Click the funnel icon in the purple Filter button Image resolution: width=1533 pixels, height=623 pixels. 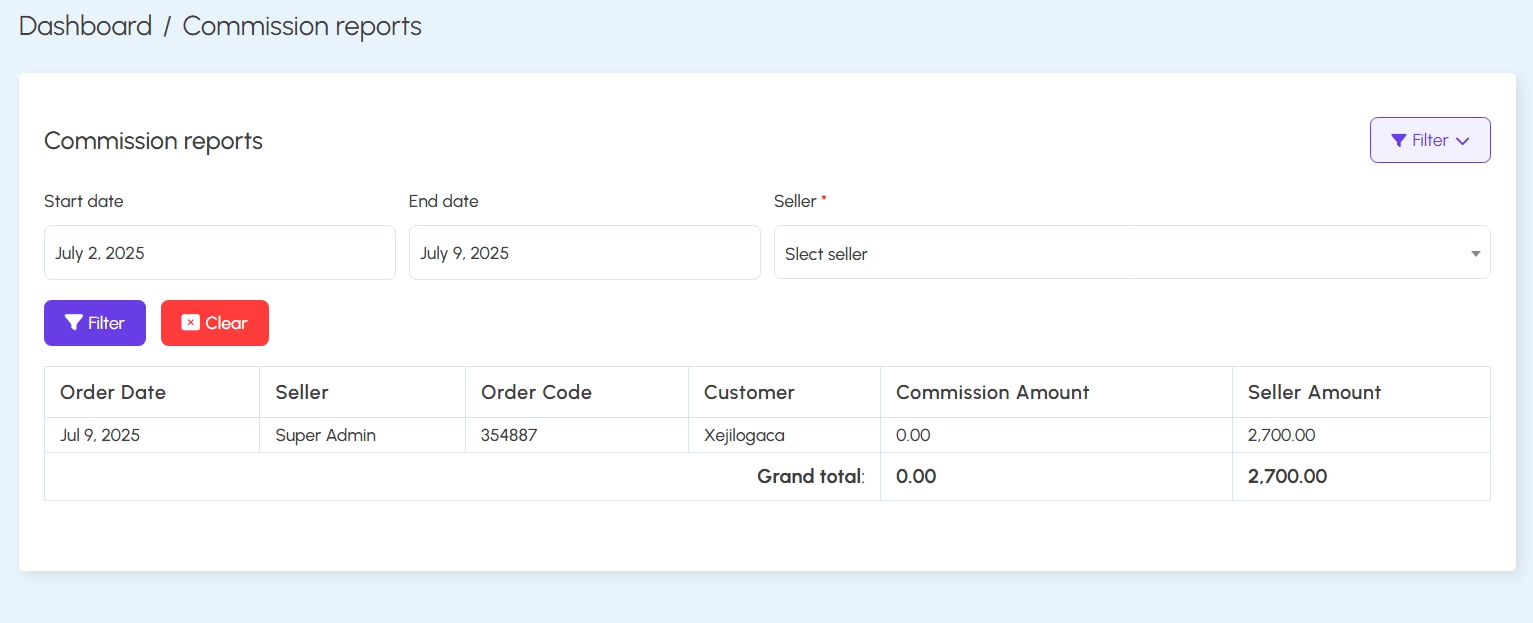tap(73, 323)
